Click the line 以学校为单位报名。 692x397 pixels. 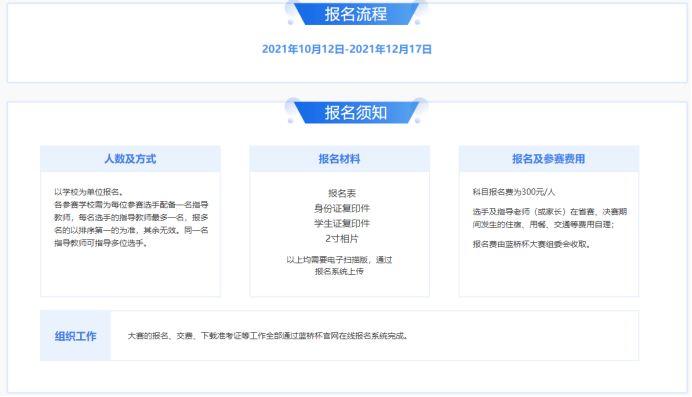click(90, 192)
